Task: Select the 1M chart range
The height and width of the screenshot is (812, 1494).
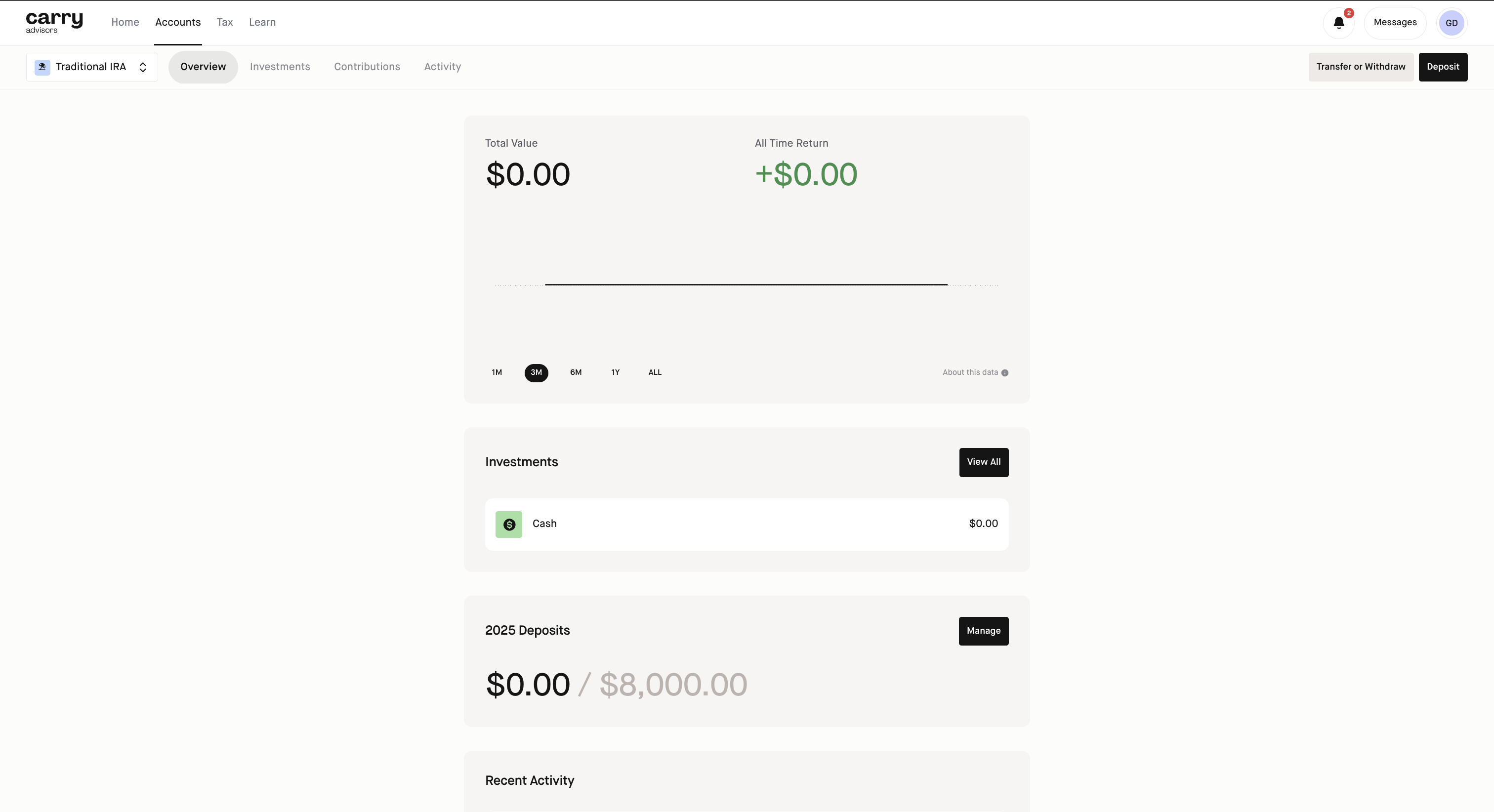Action: pyautogui.click(x=497, y=372)
